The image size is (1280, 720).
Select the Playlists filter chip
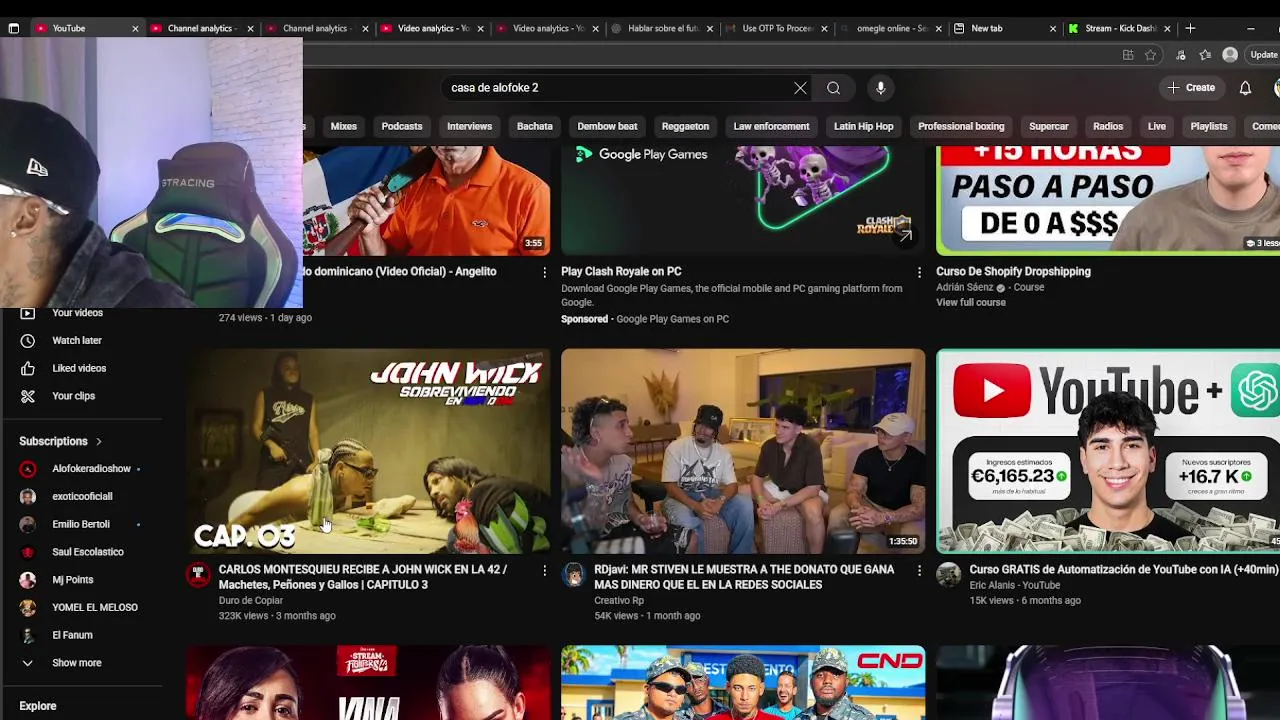point(1209,126)
